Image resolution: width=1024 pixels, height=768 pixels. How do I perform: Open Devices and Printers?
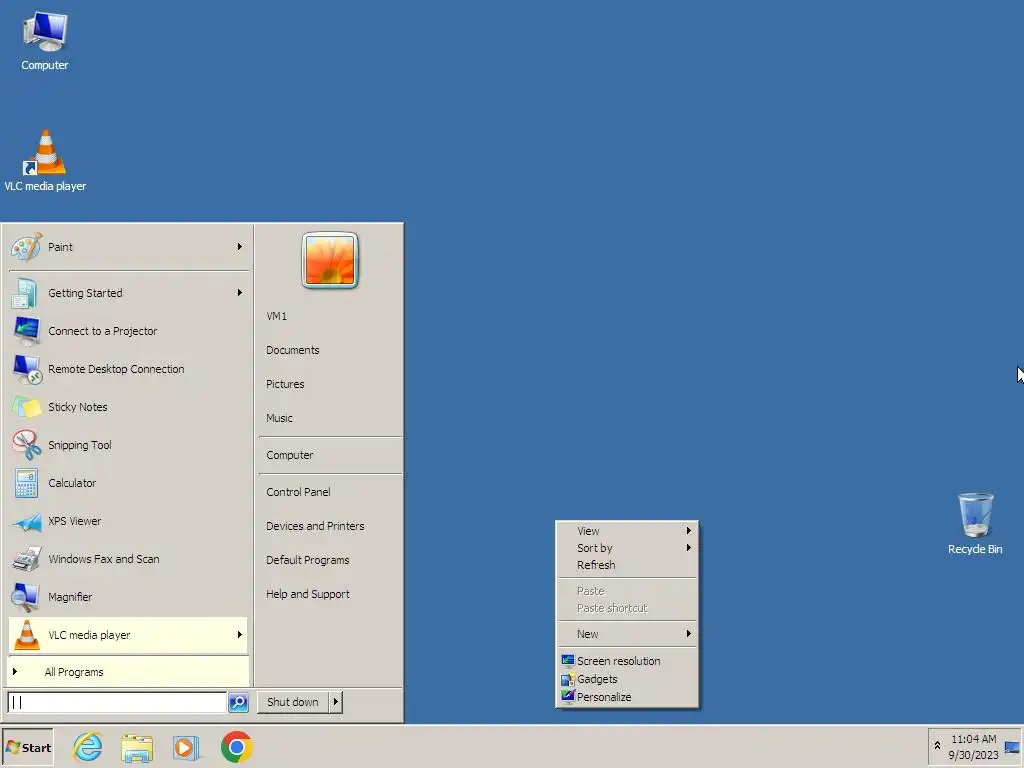point(315,526)
